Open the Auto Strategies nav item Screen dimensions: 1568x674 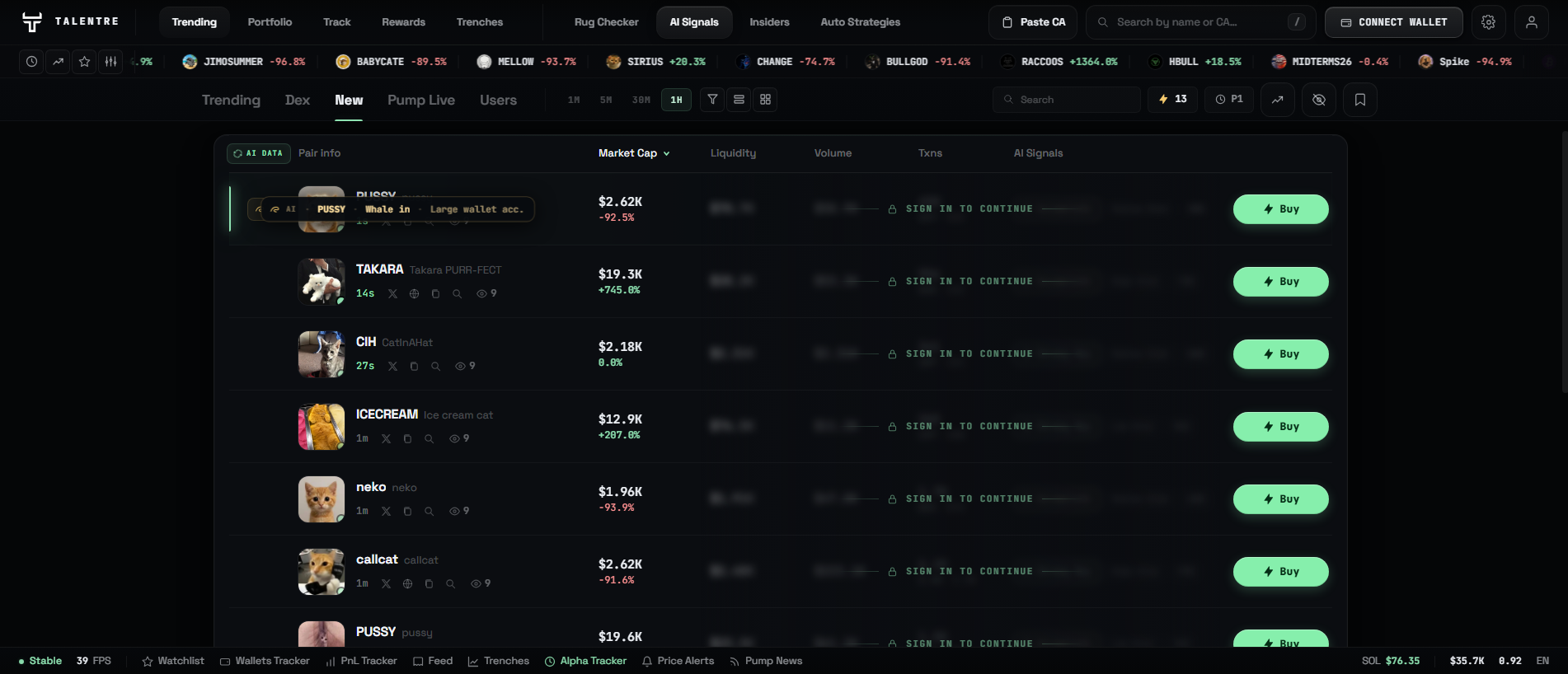click(860, 22)
